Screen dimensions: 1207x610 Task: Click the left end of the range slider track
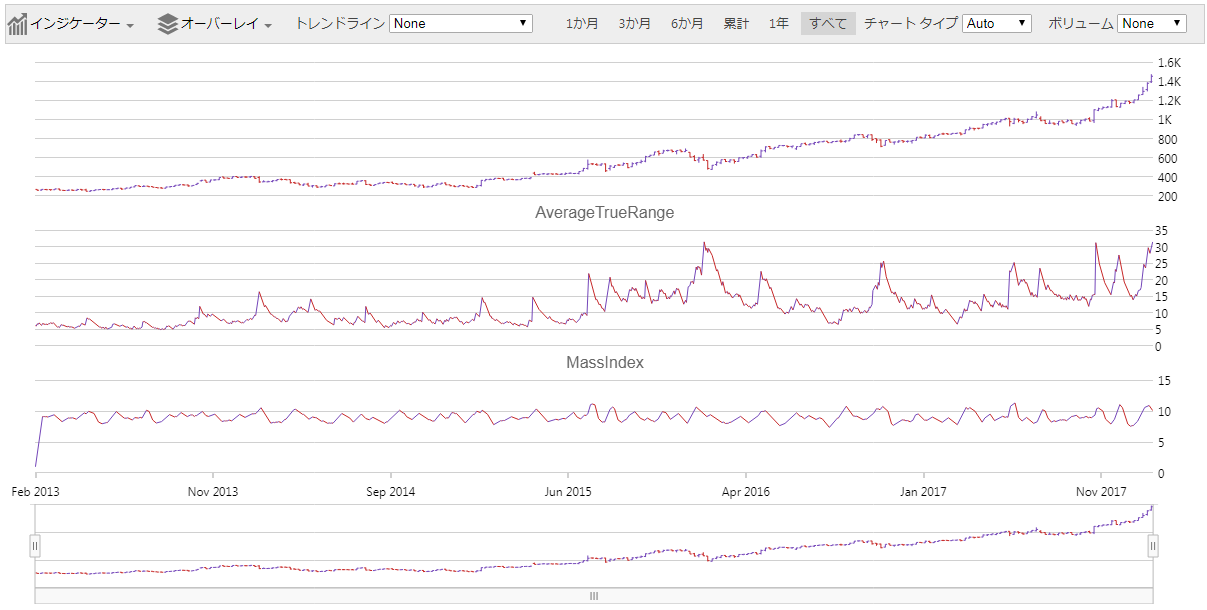pos(45,545)
